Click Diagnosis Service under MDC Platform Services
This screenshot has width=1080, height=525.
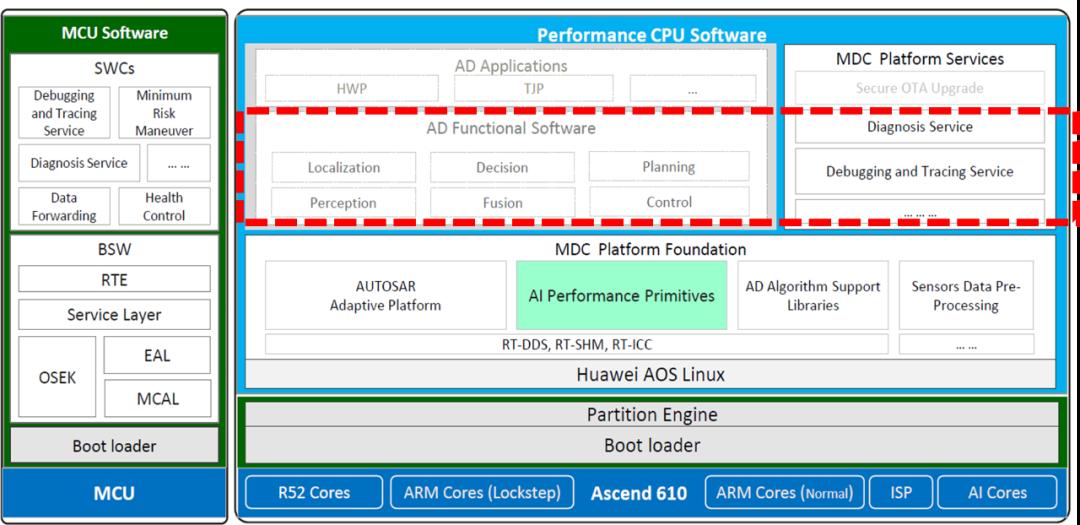click(x=920, y=127)
